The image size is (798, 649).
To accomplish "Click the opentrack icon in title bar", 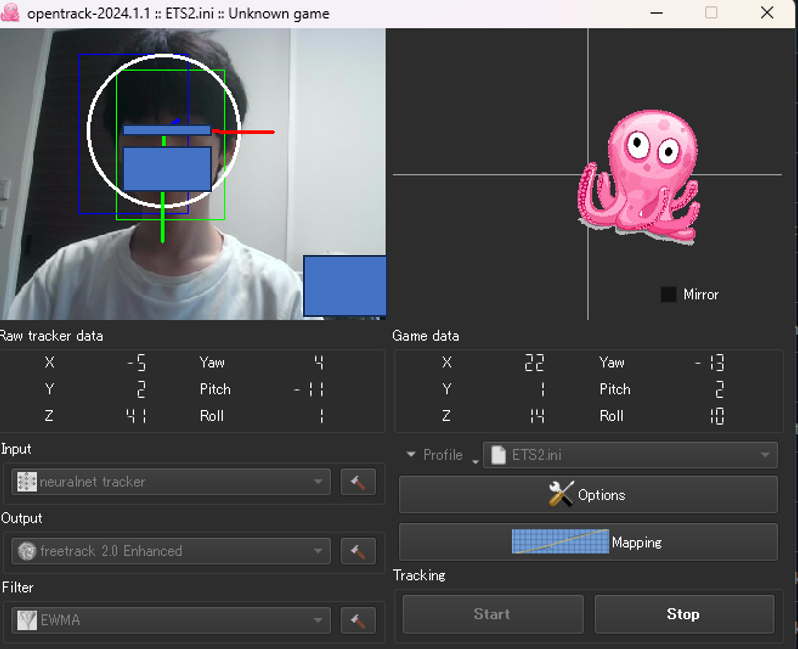I will coord(10,13).
